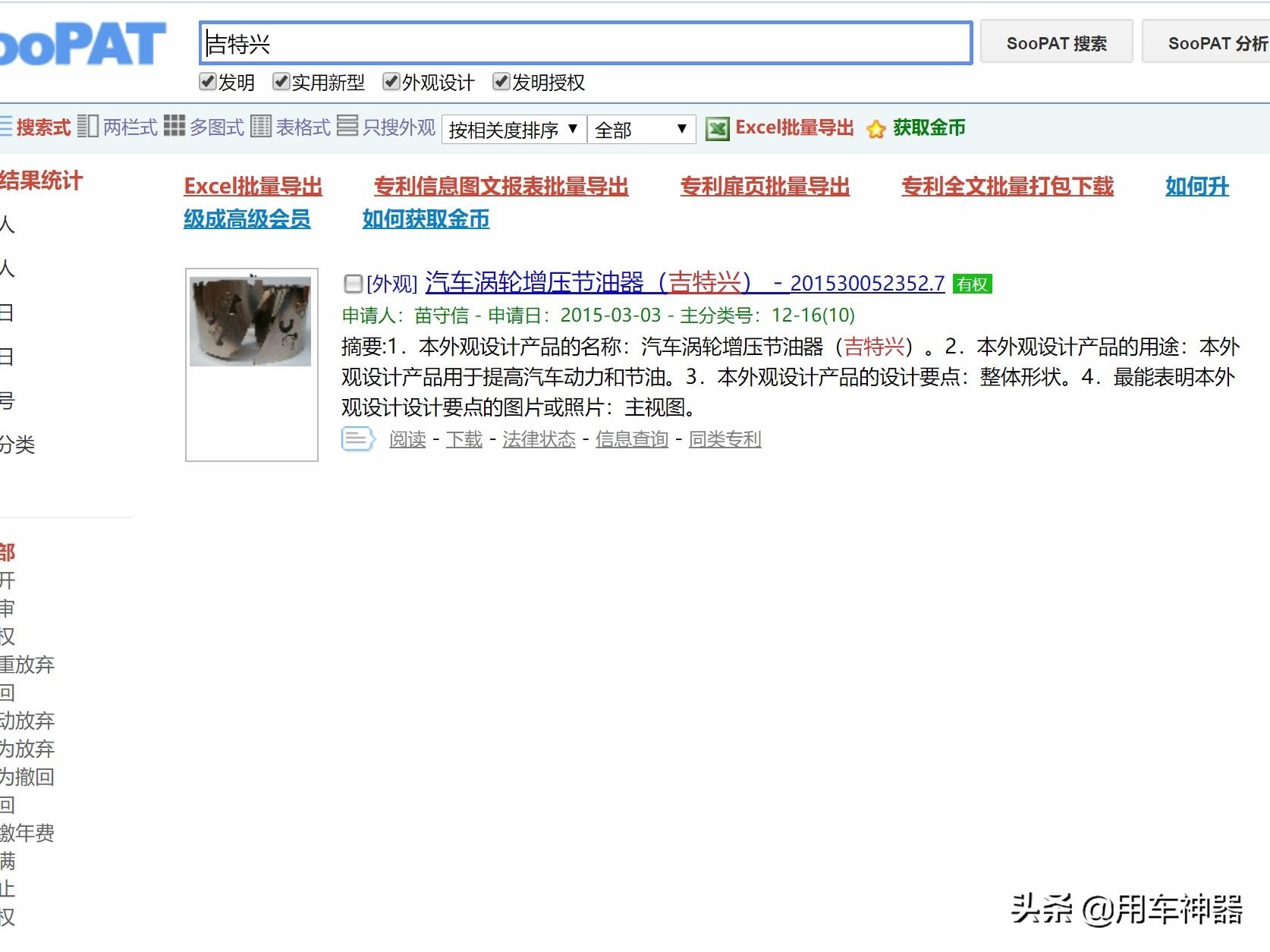
Task: Open the patent product thumbnail image
Action: [250, 321]
